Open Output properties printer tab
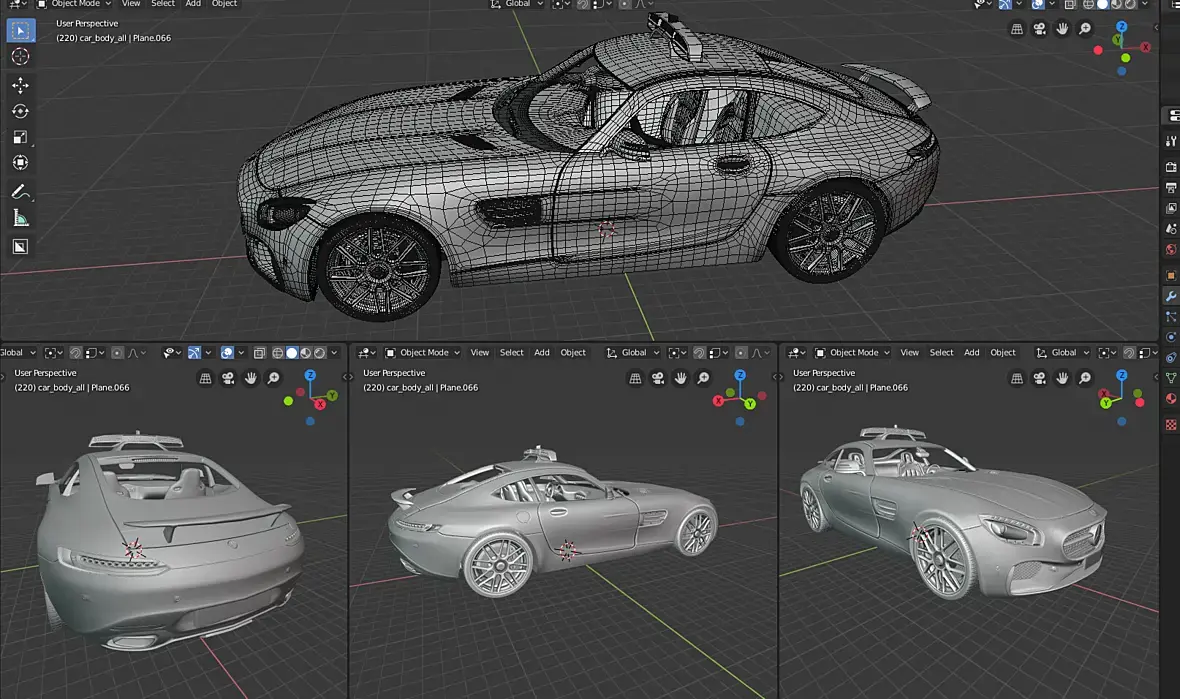The image size is (1180, 699). [x=1170, y=188]
